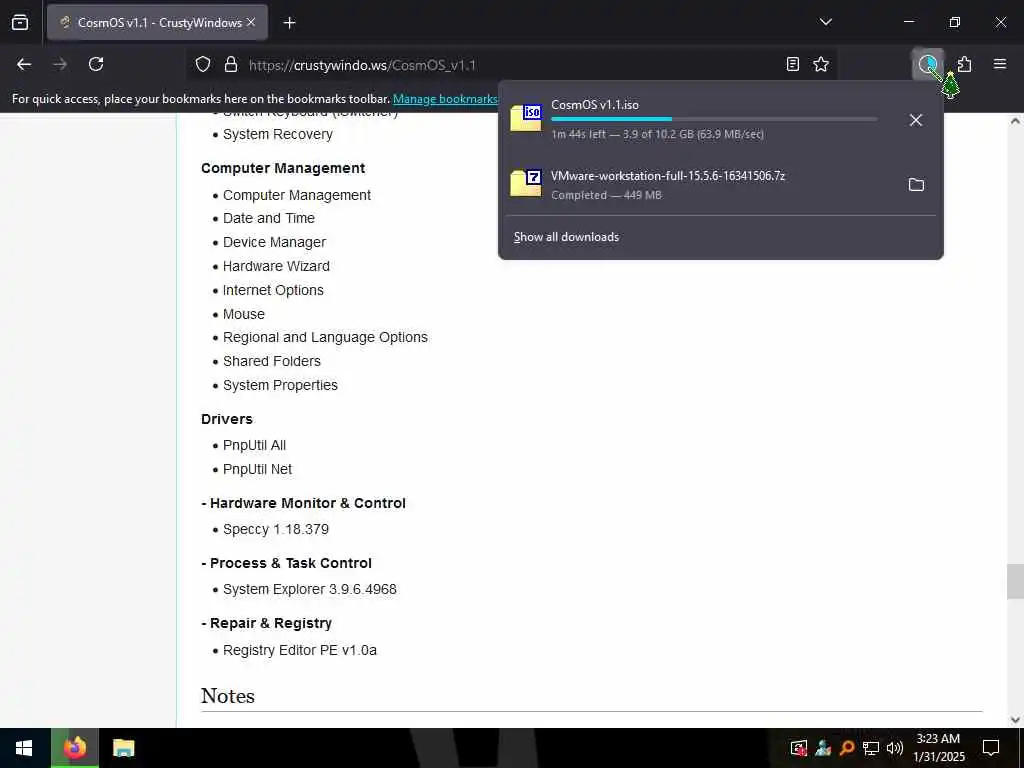Select the CosmOS v1.1 - CrustyWindows tab
Viewport: 1024px width, 768px height.
coord(157,22)
